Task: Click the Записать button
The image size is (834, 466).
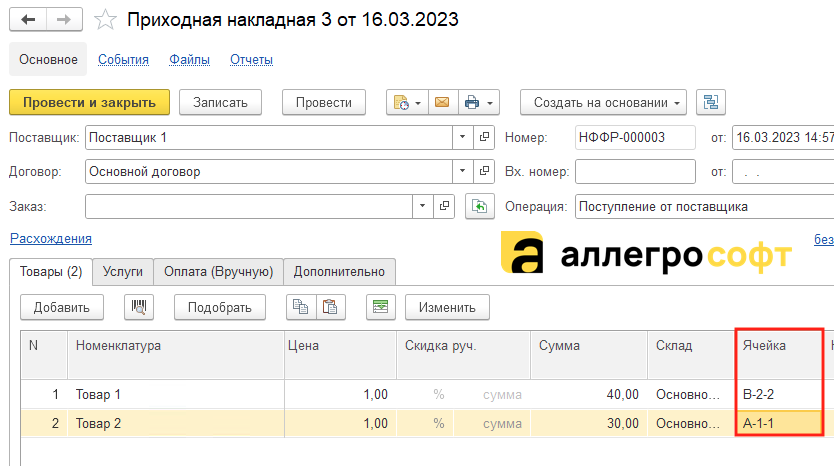Action: pos(220,102)
